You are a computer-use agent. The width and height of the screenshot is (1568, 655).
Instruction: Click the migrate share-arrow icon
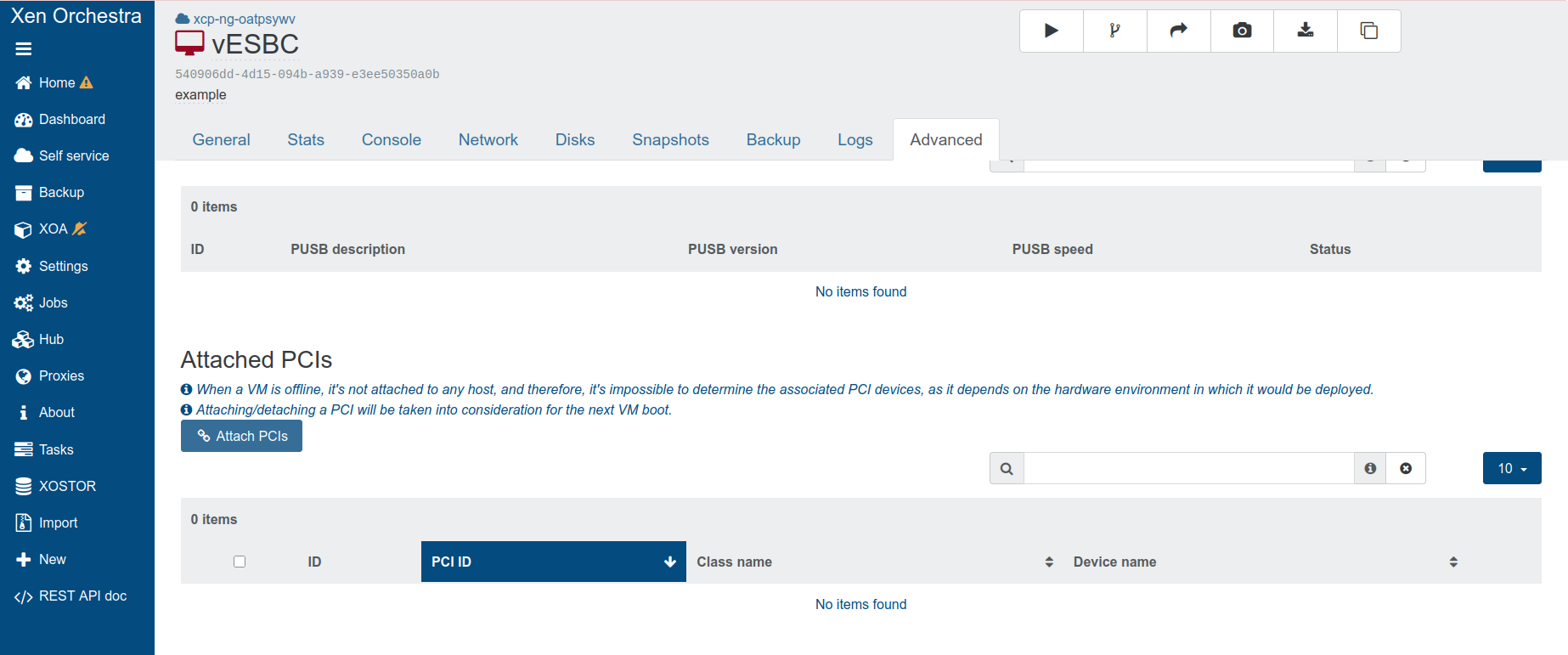[1178, 31]
